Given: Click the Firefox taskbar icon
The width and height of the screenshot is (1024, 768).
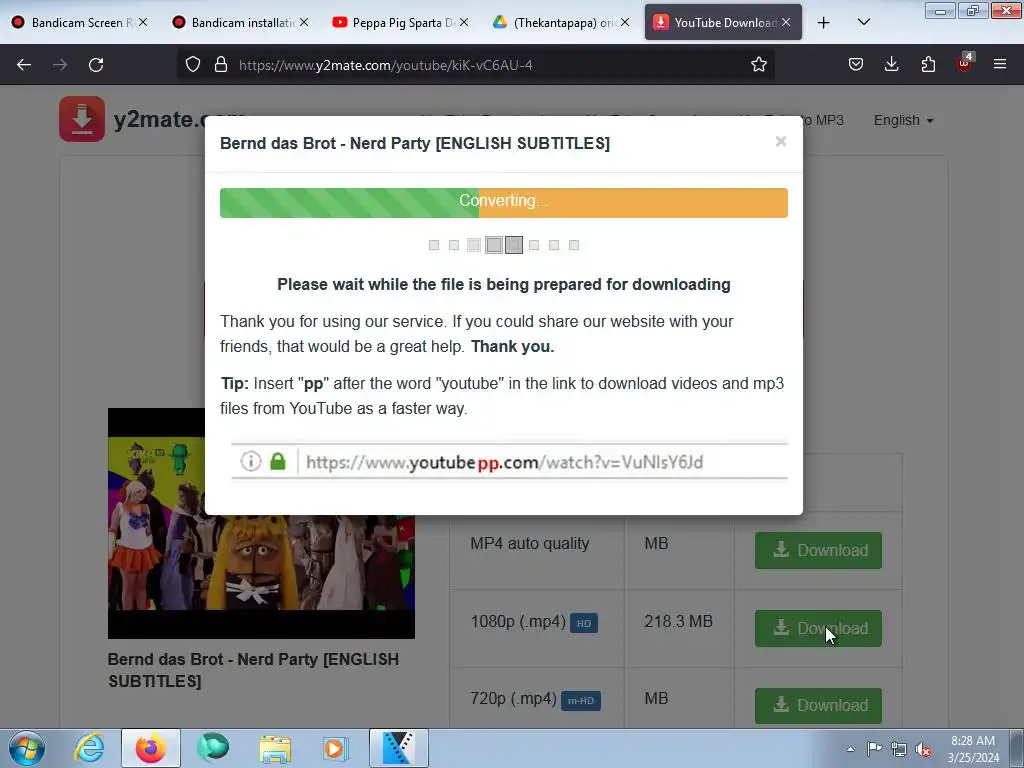Looking at the screenshot, I should pyautogui.click(x=151, y=748).
